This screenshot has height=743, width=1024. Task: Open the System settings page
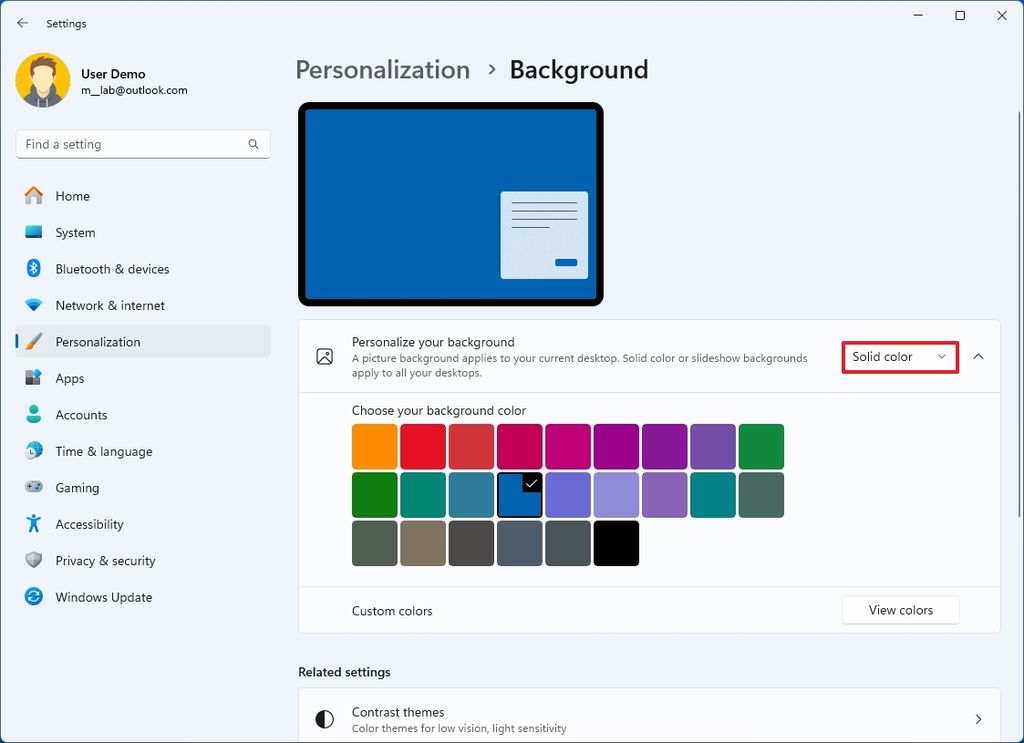(75, 233)
